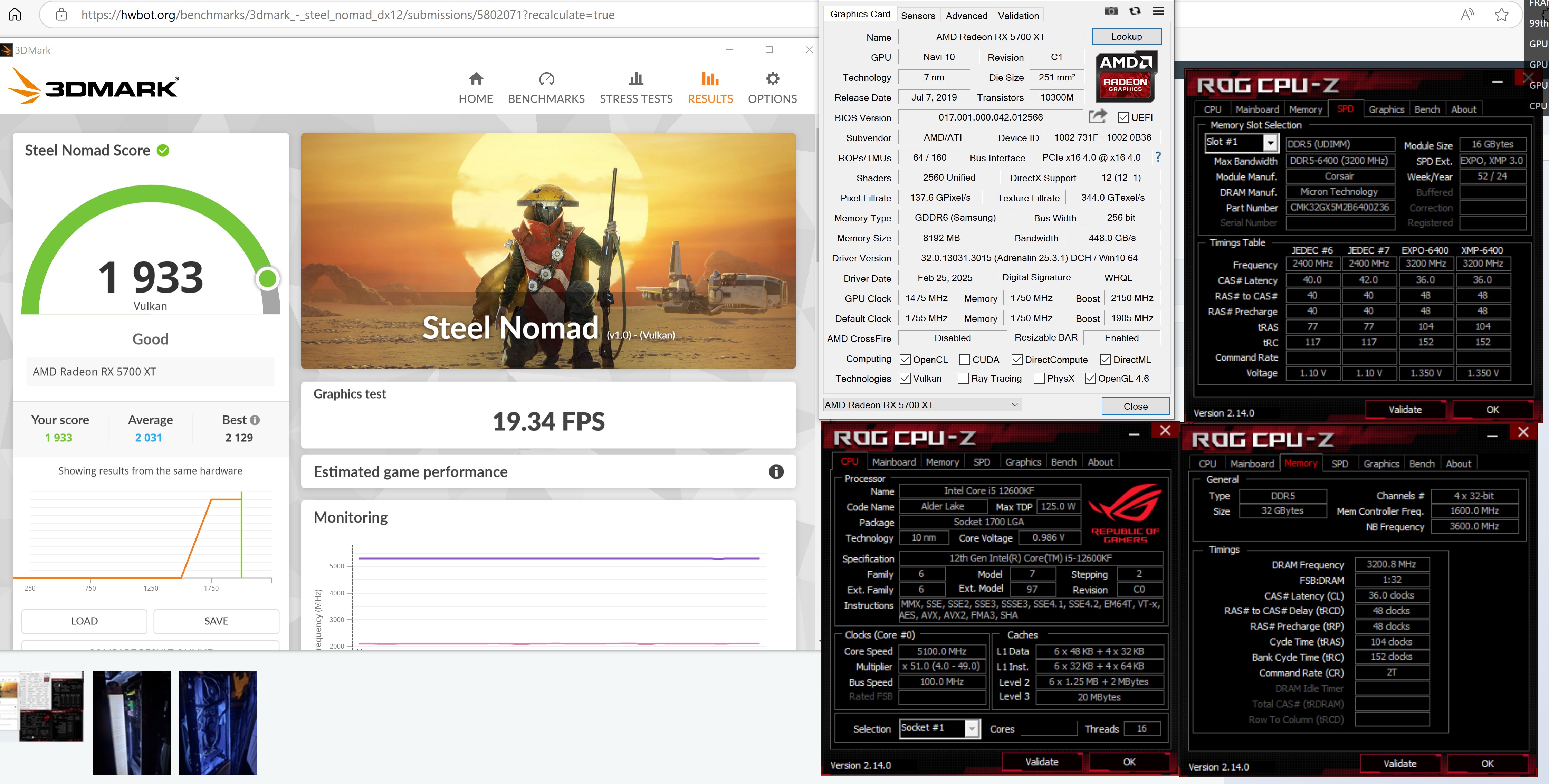Open 3DMark OPTIONS gear icon
The image size is (1549, 784).
click(x=772, y=79)
